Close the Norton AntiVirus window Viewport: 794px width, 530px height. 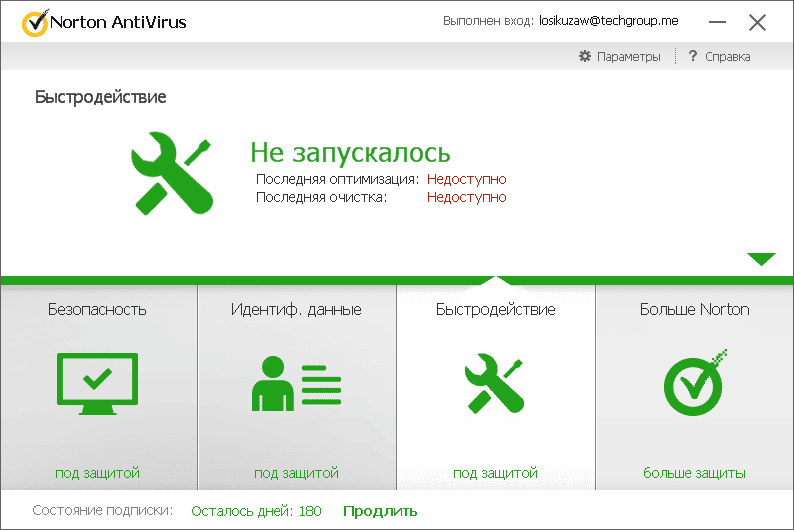click(757, 22)
